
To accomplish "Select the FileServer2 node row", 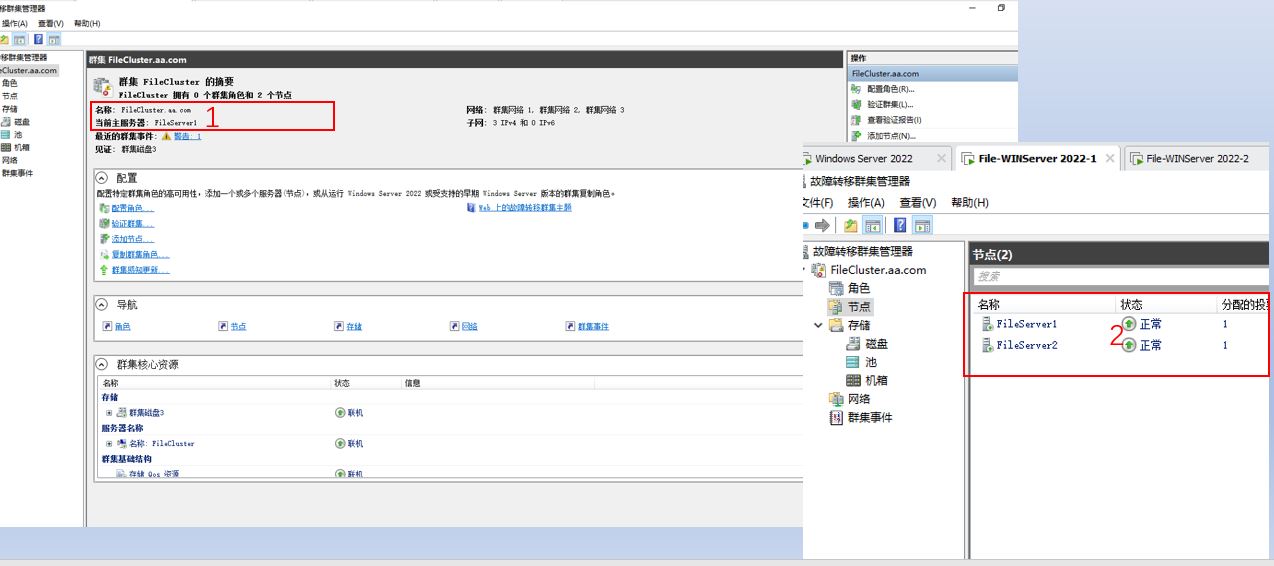I will 1120,345.
